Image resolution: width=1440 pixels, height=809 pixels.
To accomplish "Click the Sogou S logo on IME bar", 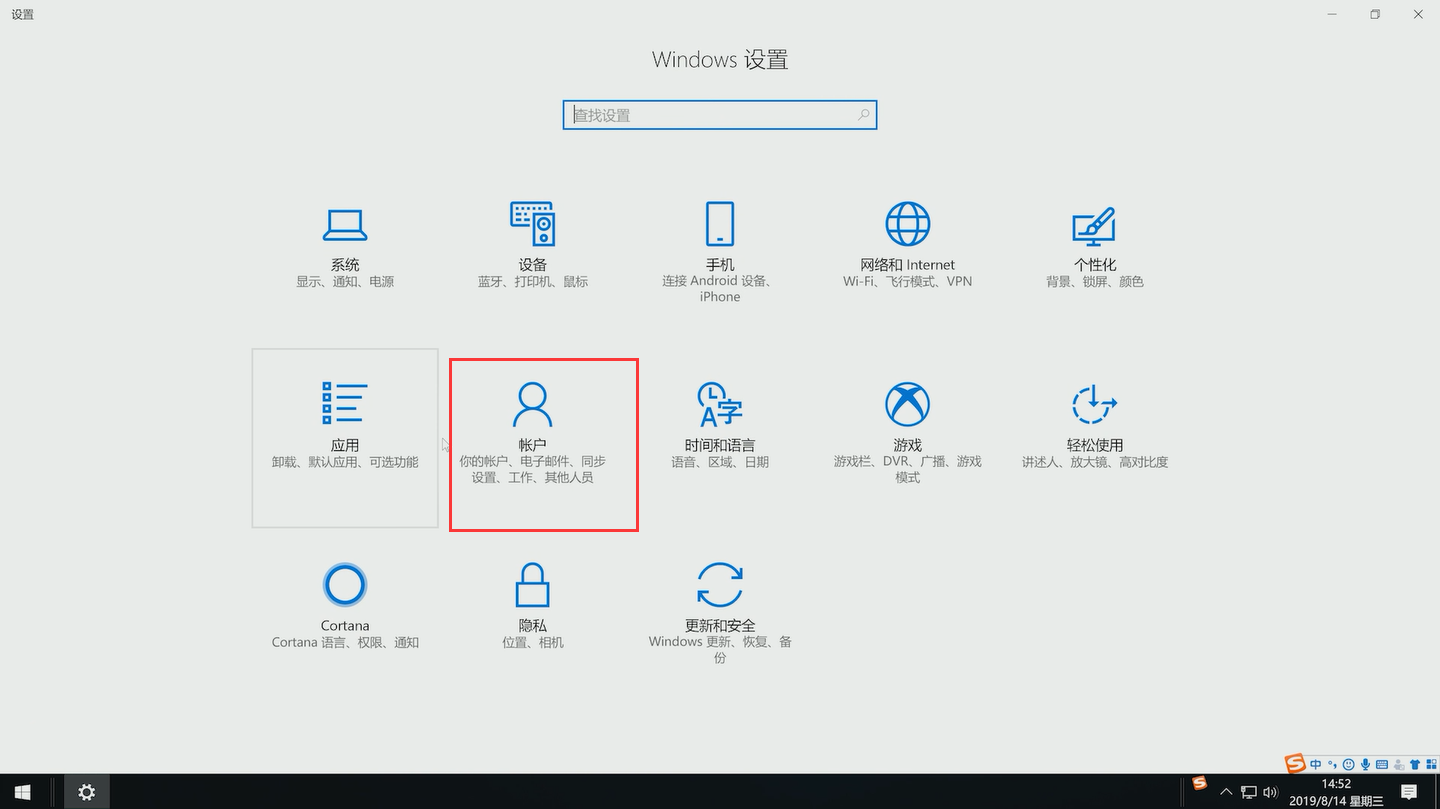I will point(1296,763).
